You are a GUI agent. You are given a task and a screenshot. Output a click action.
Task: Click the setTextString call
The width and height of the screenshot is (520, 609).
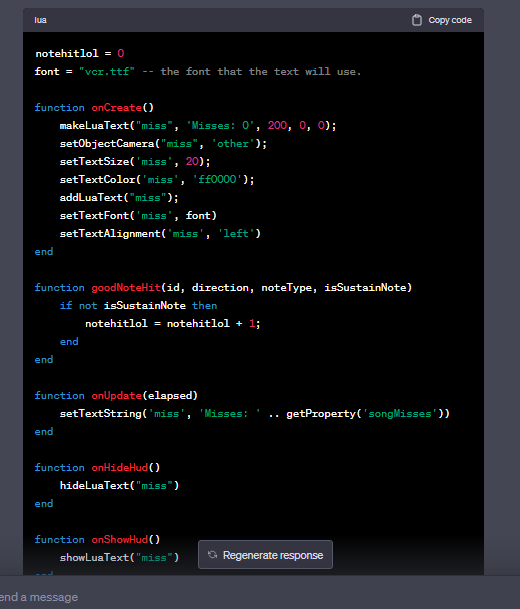click(x=254, y=413)
